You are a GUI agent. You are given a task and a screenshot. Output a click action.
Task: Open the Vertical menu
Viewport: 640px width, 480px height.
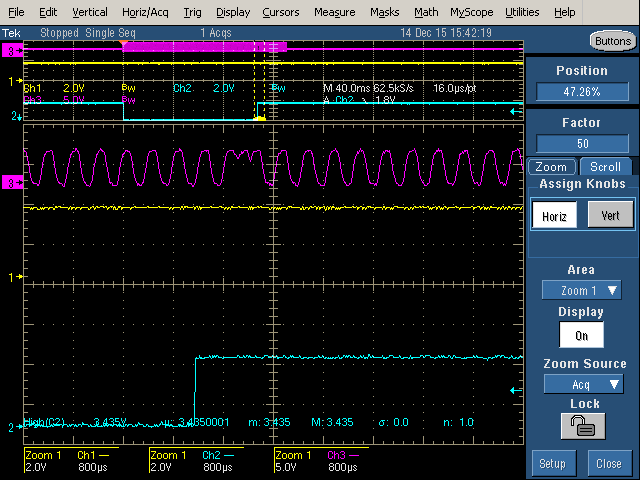90,13
